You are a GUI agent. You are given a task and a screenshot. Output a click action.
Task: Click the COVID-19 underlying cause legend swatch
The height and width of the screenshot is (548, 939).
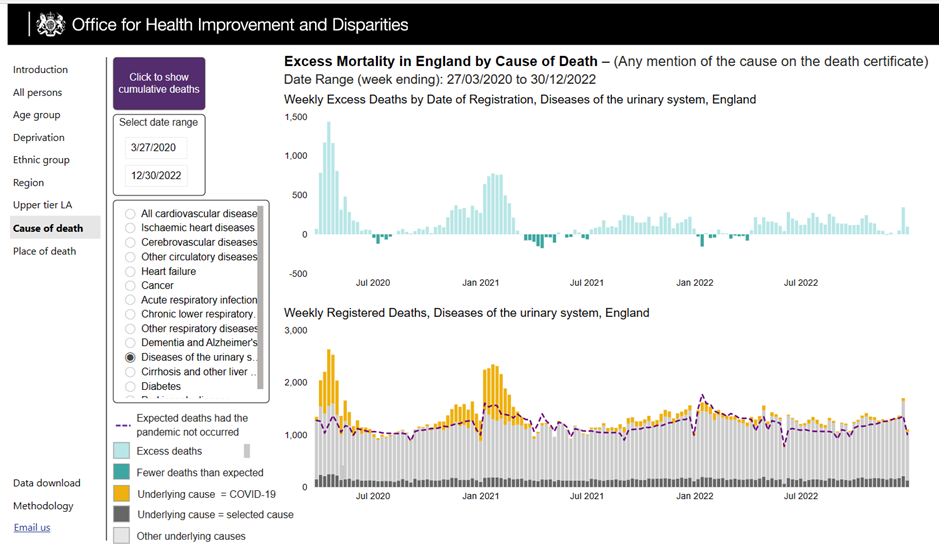121,493
